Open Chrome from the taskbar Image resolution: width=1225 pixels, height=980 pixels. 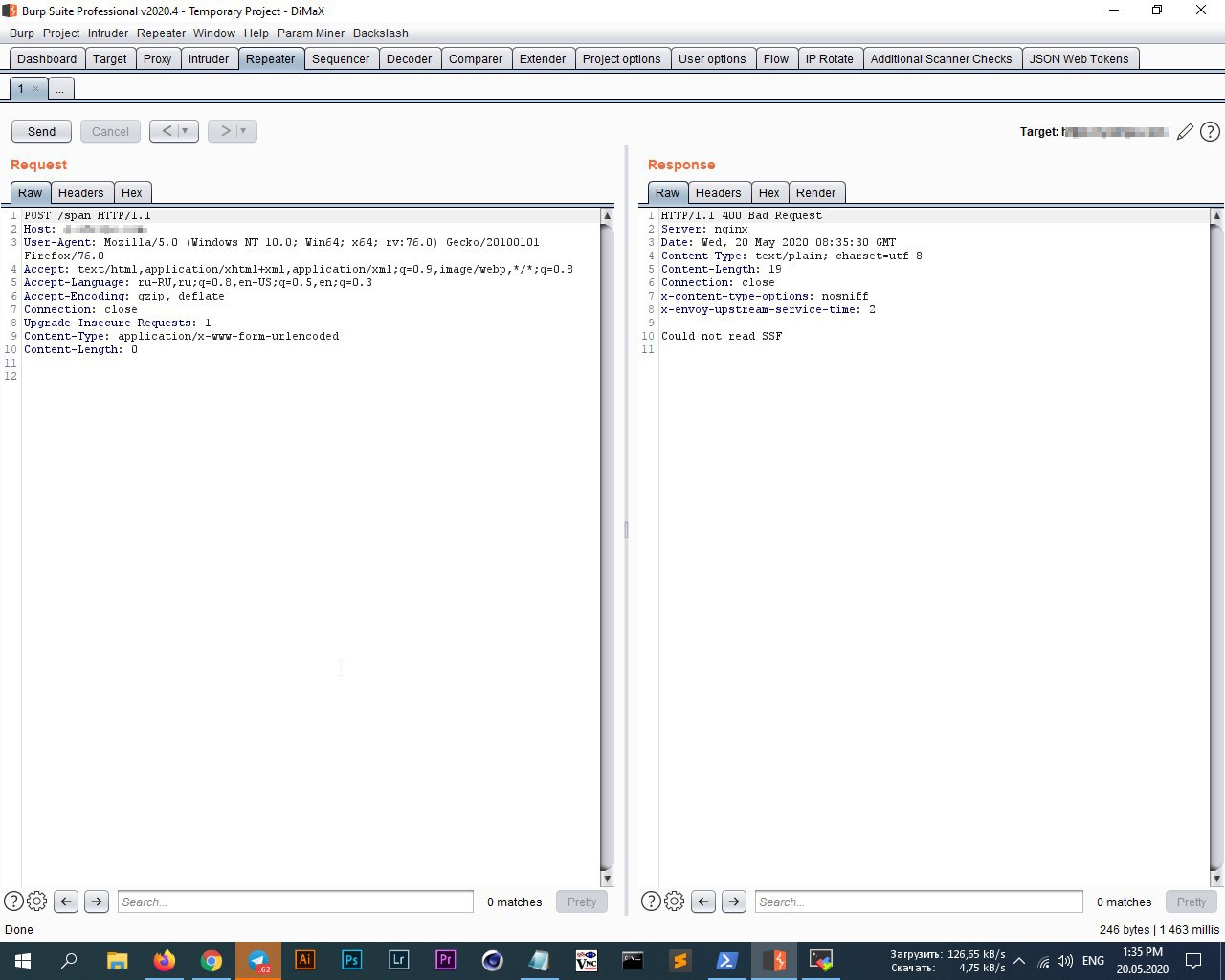point(212,961)
